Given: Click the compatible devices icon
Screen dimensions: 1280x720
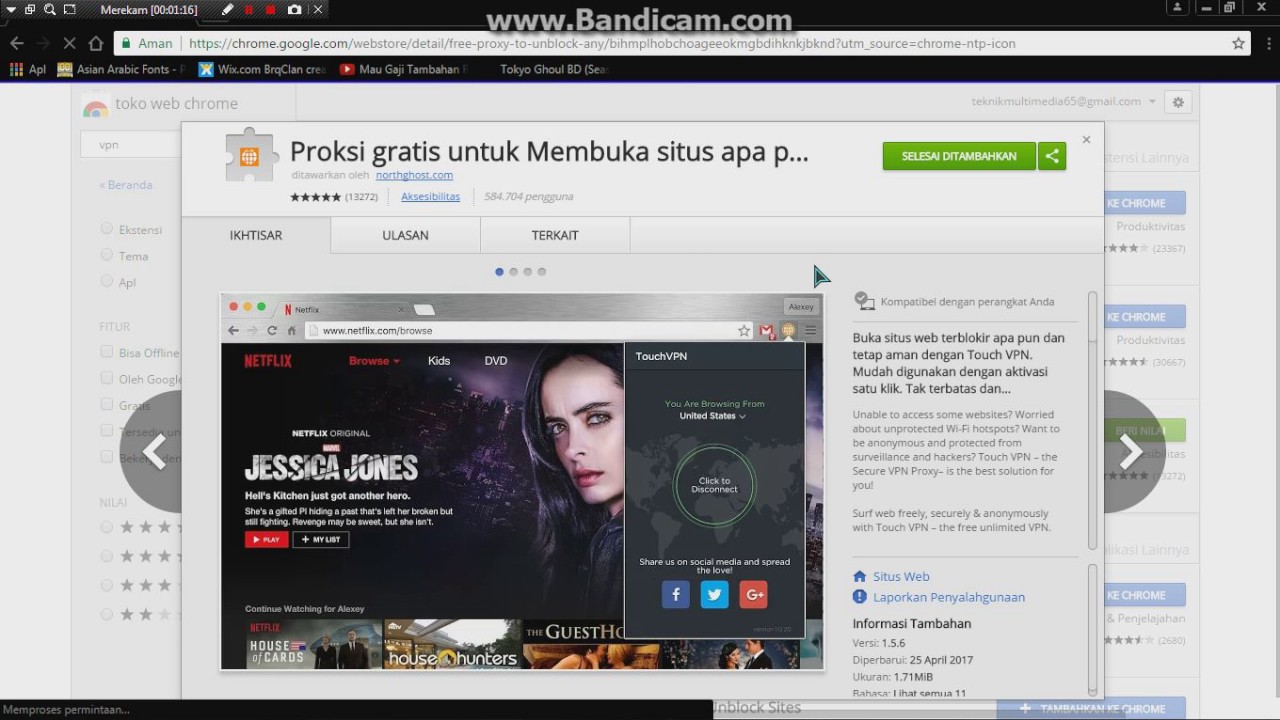Looking at the screenshot, I should point(864,301).
